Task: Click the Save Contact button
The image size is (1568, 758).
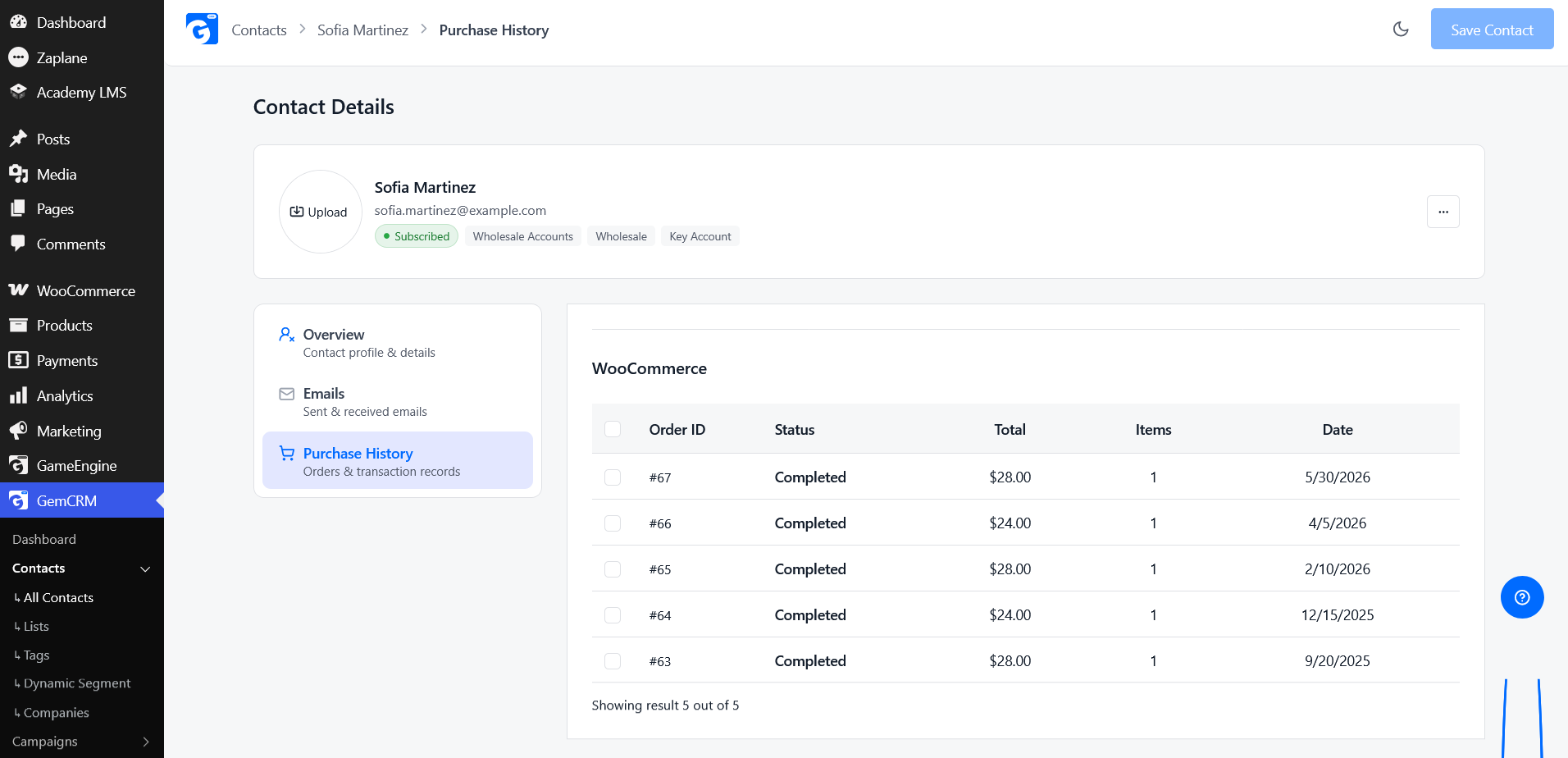Action: tap(1492, 29)
